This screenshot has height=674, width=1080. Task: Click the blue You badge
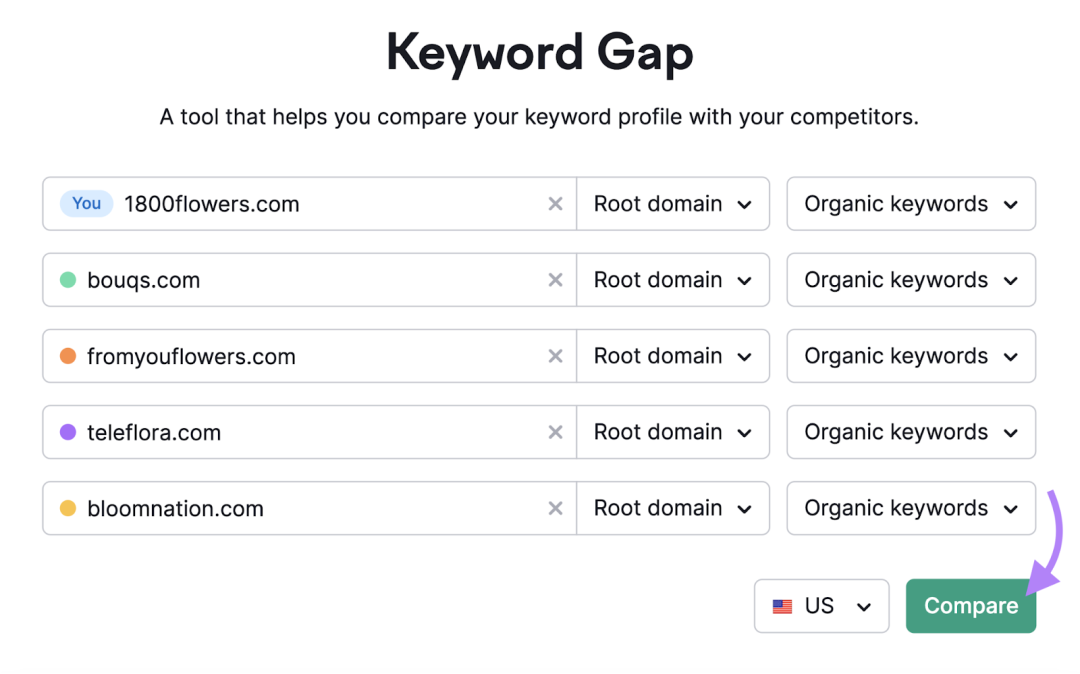86,204
